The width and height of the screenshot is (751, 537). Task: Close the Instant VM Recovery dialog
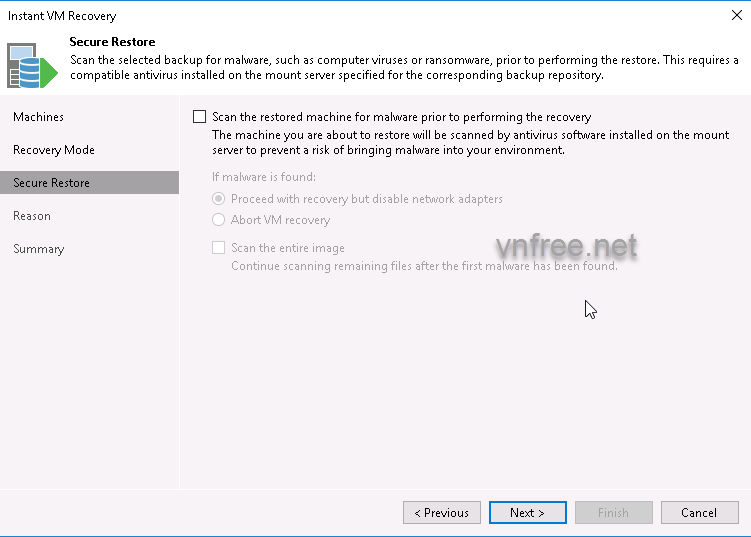pos(735,16)
